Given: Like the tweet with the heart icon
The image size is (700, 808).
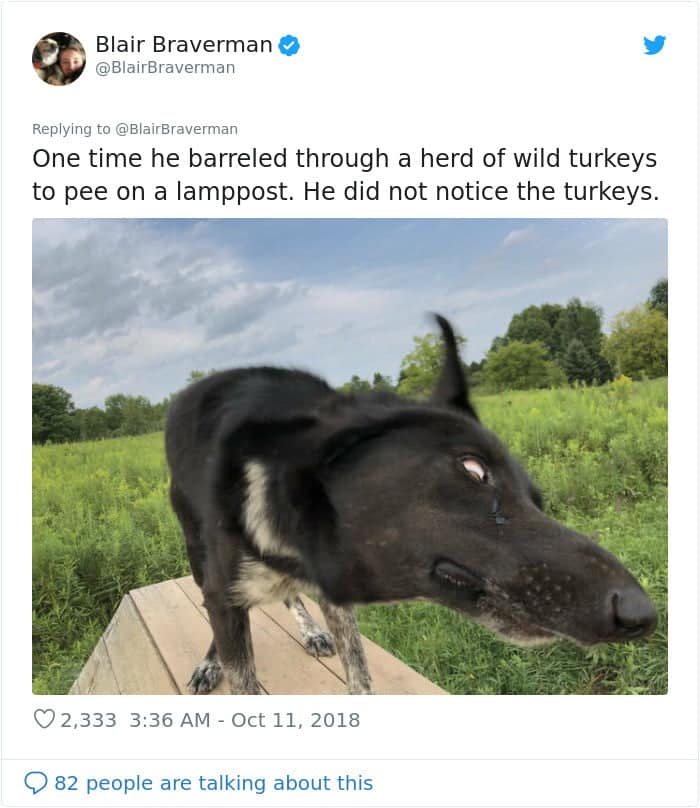Looking at the screenshot, I should (44, 720).
